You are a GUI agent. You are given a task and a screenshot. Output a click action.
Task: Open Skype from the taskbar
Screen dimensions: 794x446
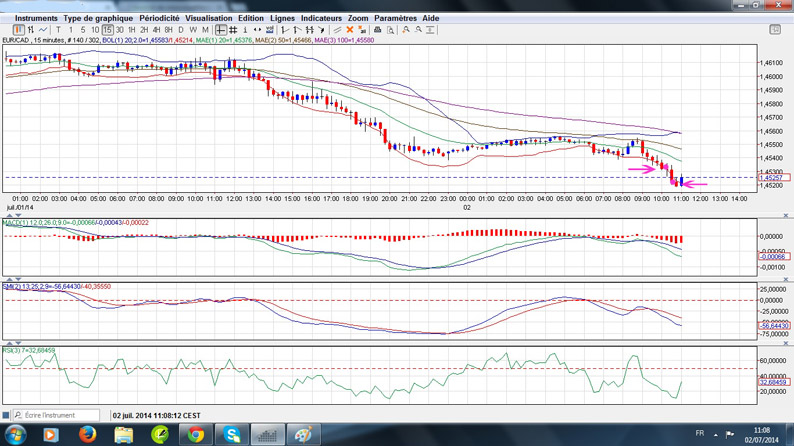232,435
